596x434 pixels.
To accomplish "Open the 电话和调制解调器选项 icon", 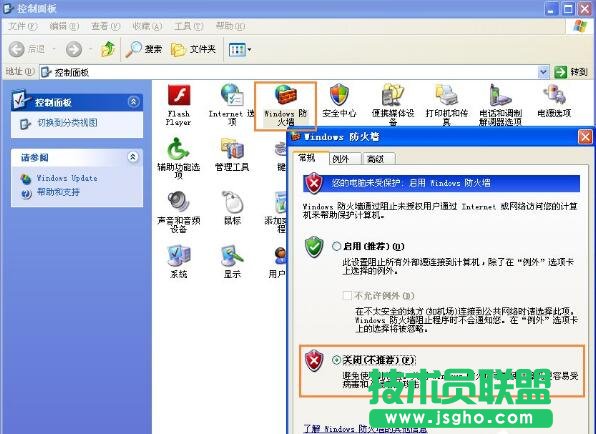I will coord(501,105).
